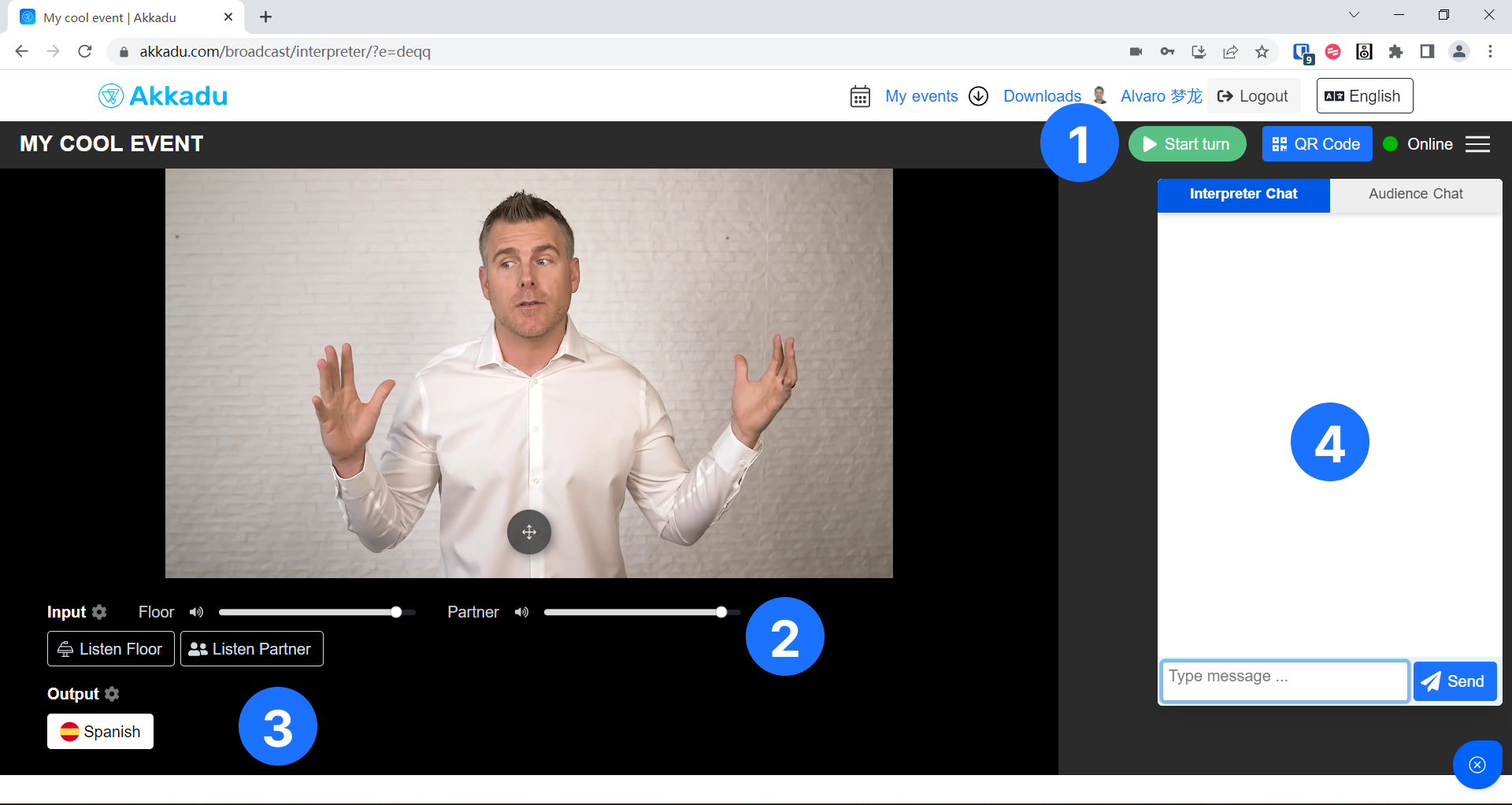Click the Akkadu logo
This screenshot has width=1512, height=805.
(x=163, y=96)
